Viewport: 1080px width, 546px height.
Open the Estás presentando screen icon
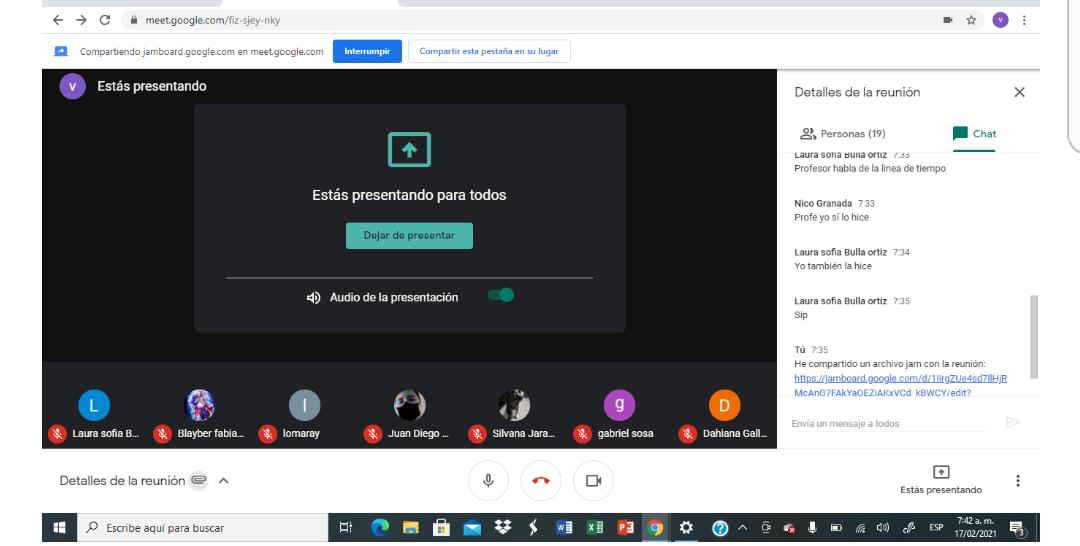coord(940,472)
